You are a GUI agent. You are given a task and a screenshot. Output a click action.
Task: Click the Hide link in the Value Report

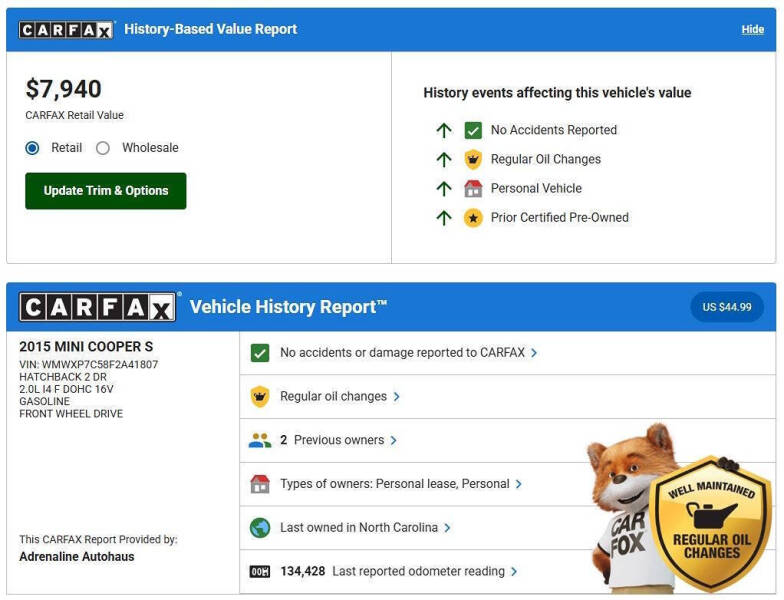point(752,29)
